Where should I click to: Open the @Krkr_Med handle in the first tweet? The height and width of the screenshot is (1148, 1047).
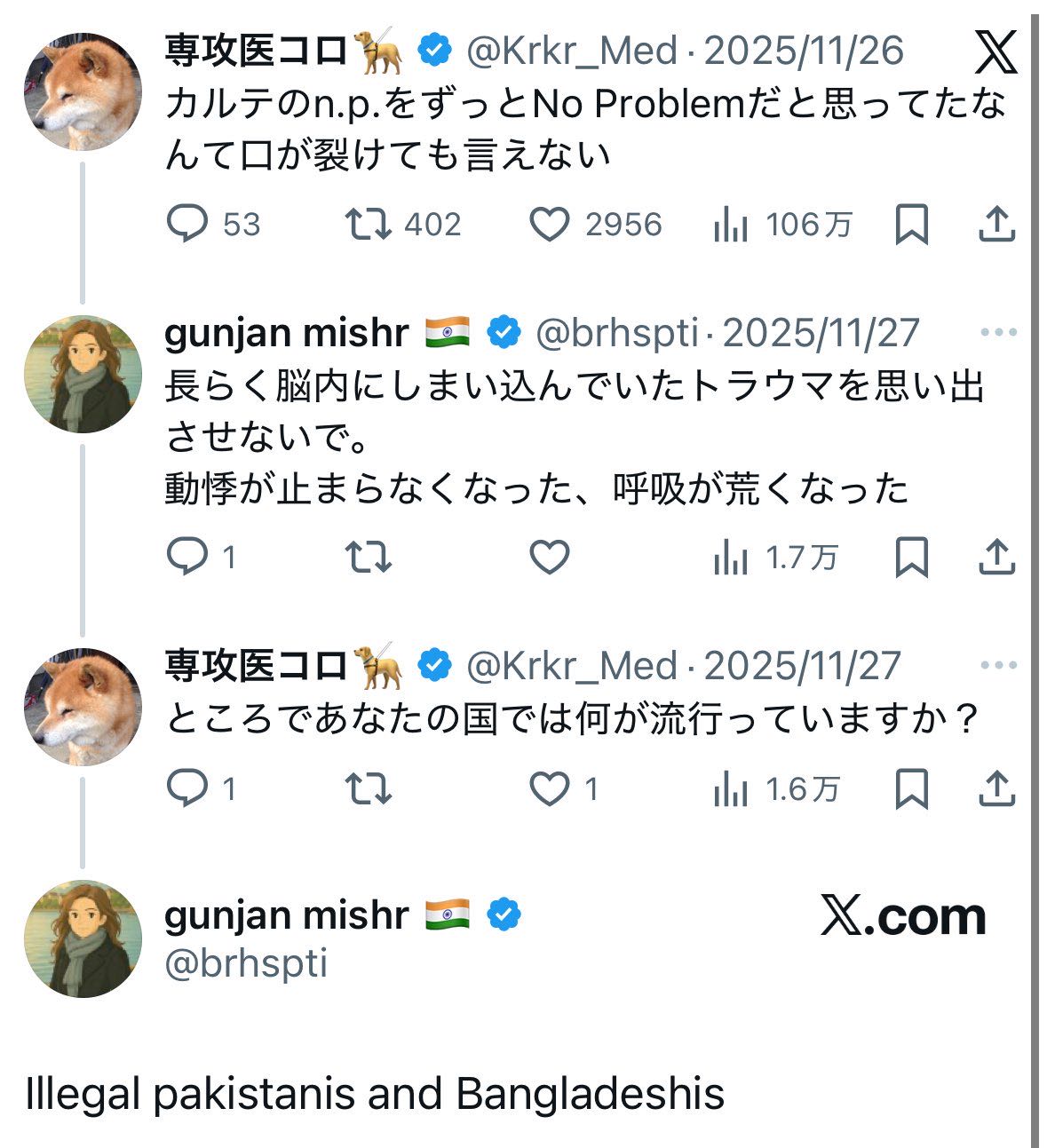(572, 51)
